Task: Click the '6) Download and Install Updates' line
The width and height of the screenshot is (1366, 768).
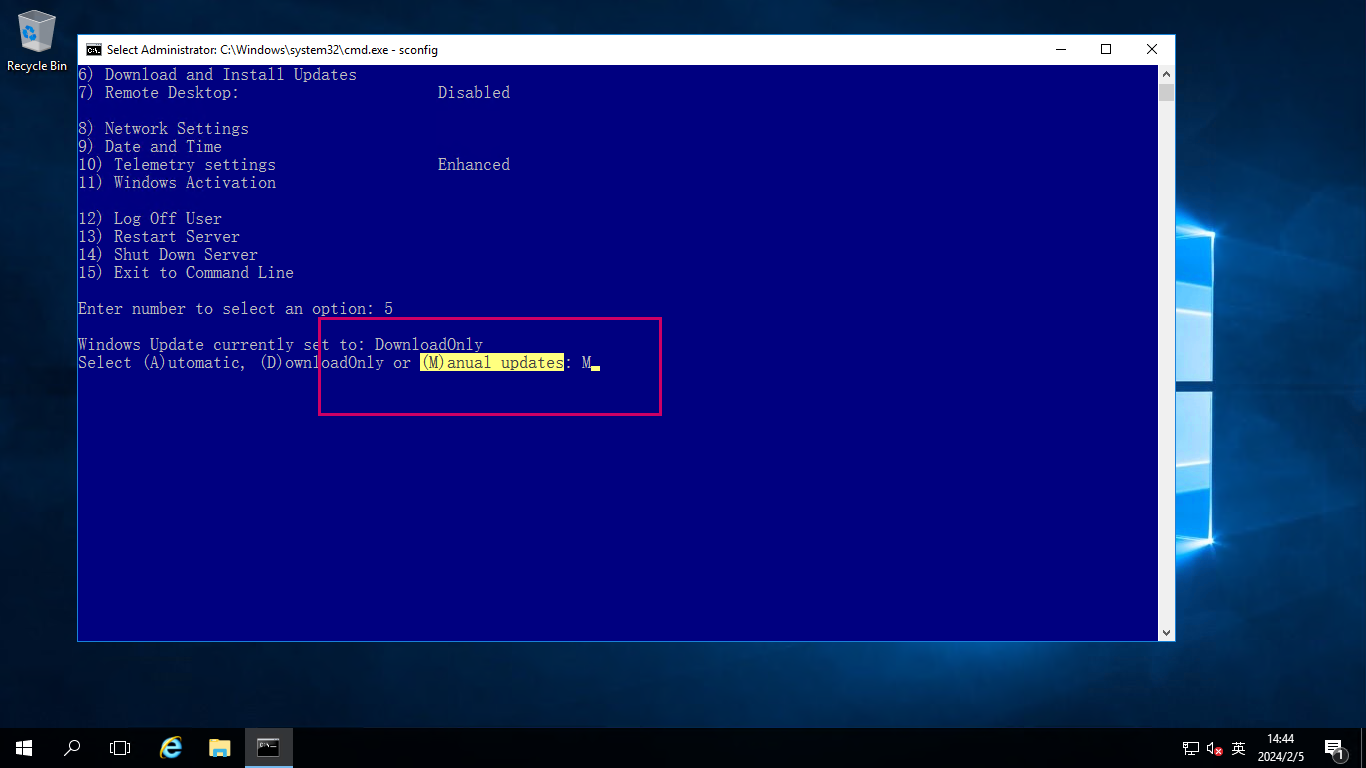Action: [x=217, y=75]
